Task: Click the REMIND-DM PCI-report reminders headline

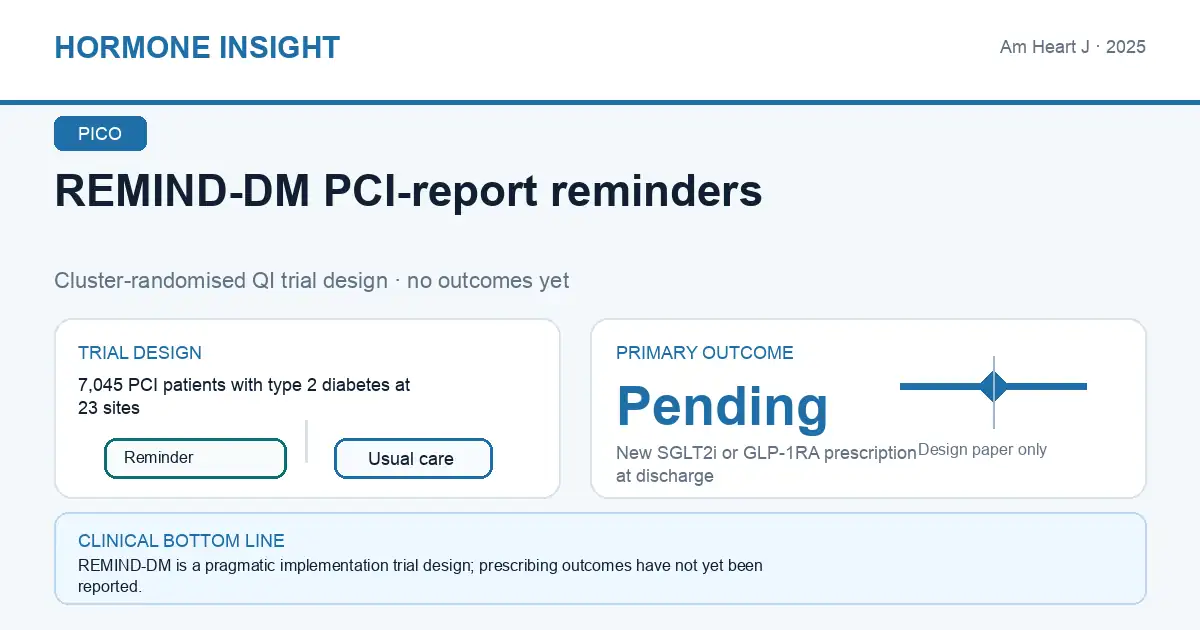Action: tap(408, 191)
